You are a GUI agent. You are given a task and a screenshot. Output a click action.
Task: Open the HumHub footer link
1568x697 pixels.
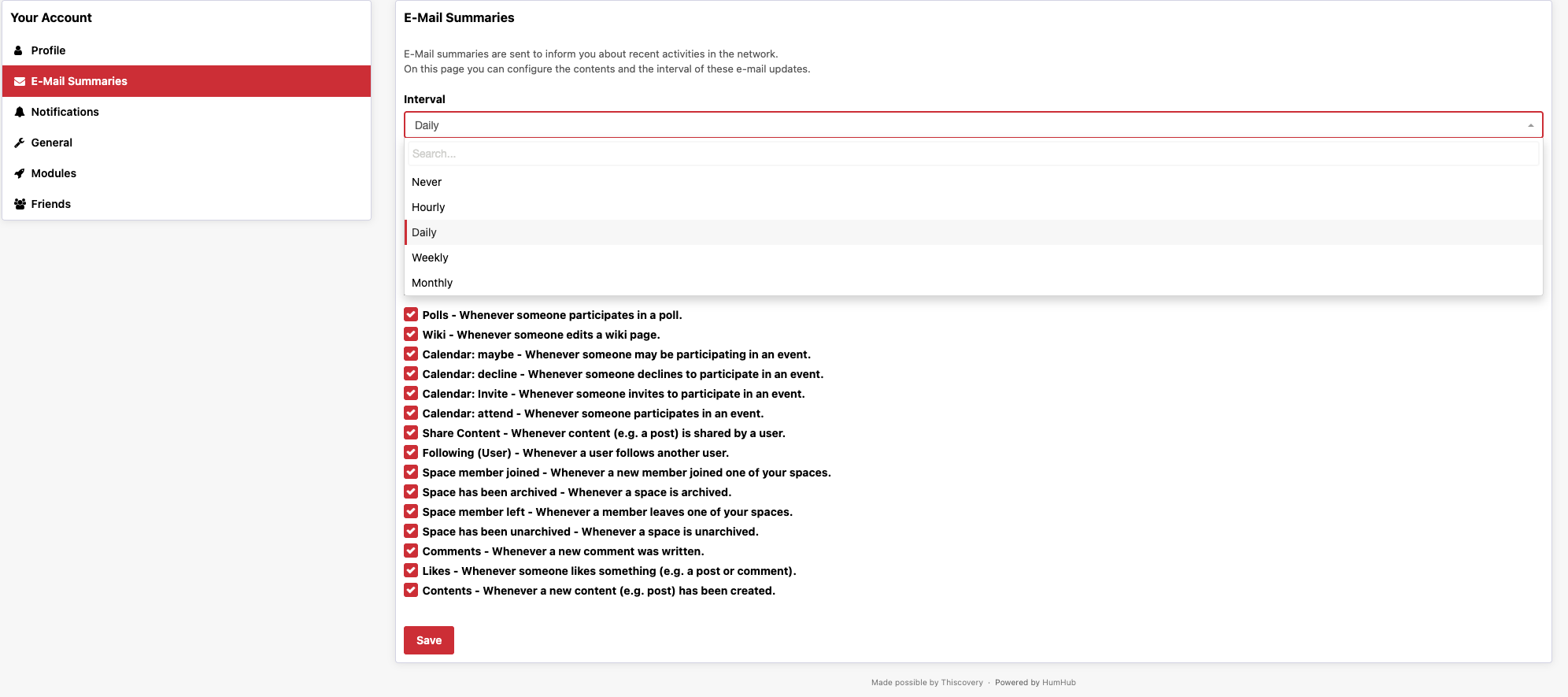pos(1059,683)
